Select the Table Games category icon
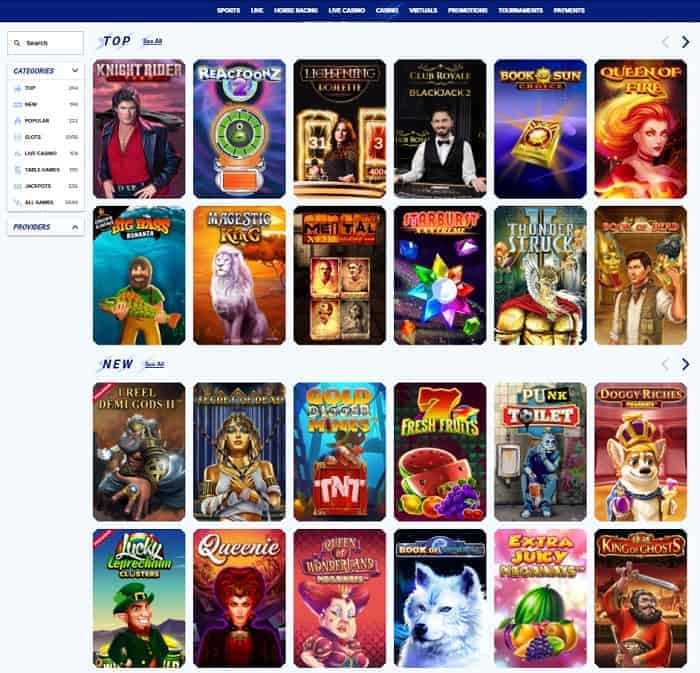 (18, 169)
